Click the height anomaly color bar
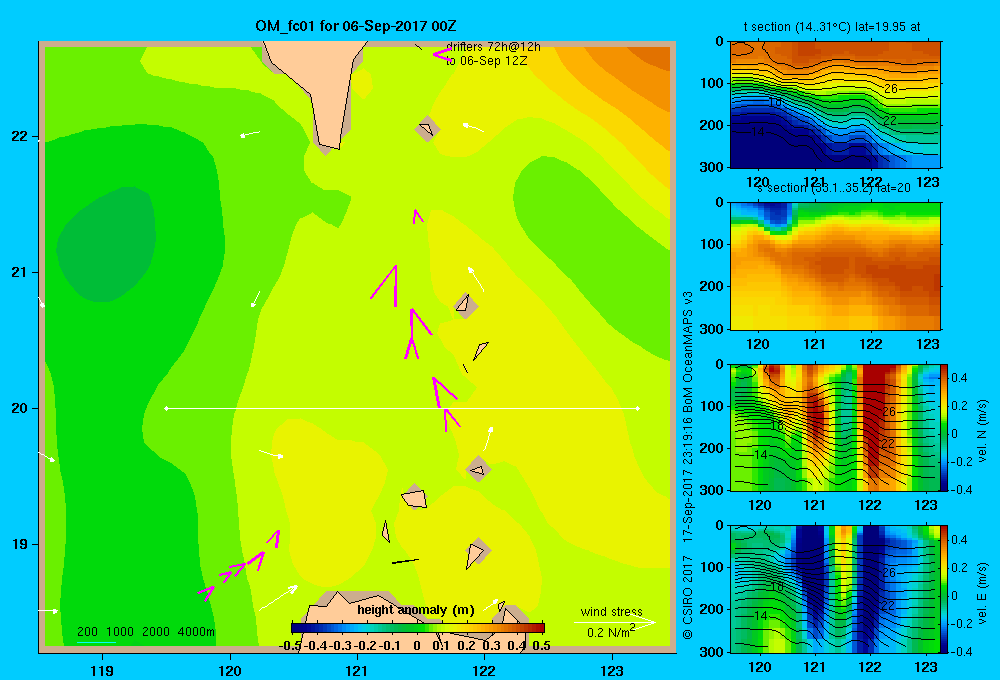This screenshot has height=680, width=1000. coord(418,628)
